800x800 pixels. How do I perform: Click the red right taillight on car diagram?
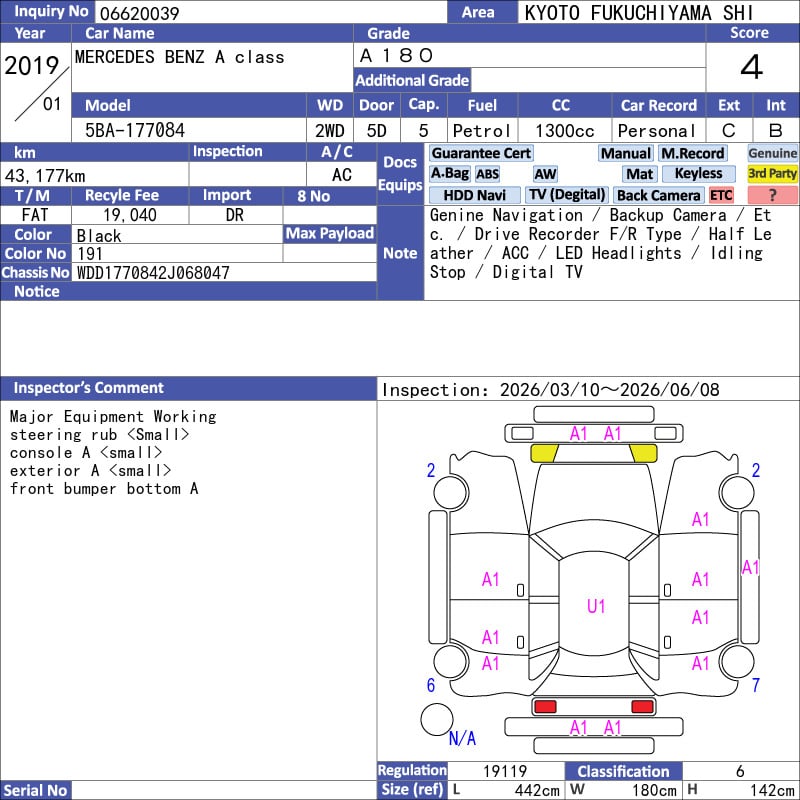pyautogui.click(x=642, y=707)
